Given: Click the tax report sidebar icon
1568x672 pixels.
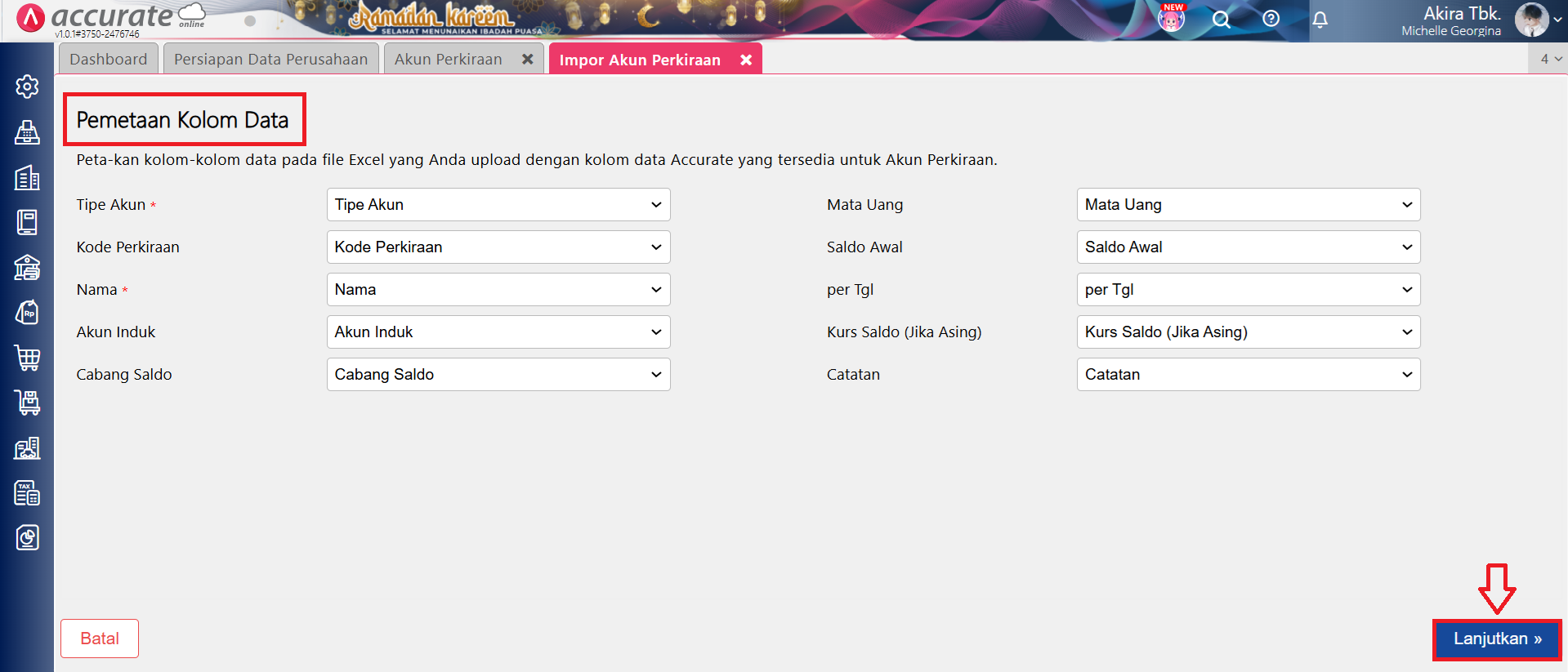Looking at the screenshot, I should coord(27,493).
